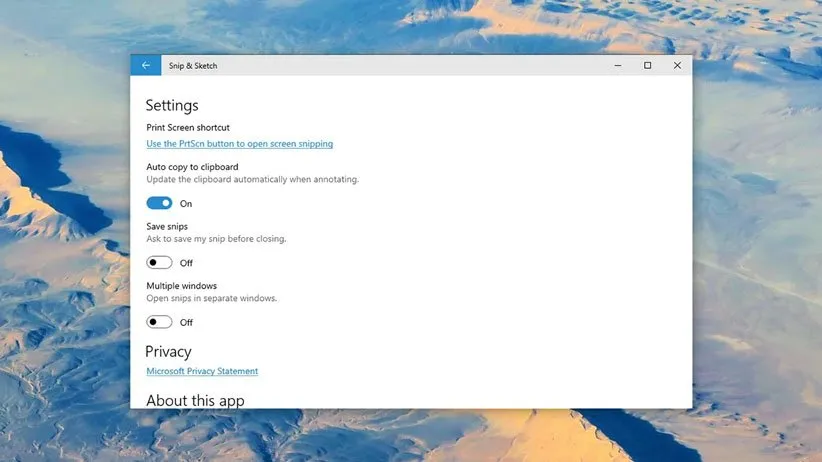The image size is (822, 462).
Task: Turn on the Multiple windows switch
Action: click(160, 322)
